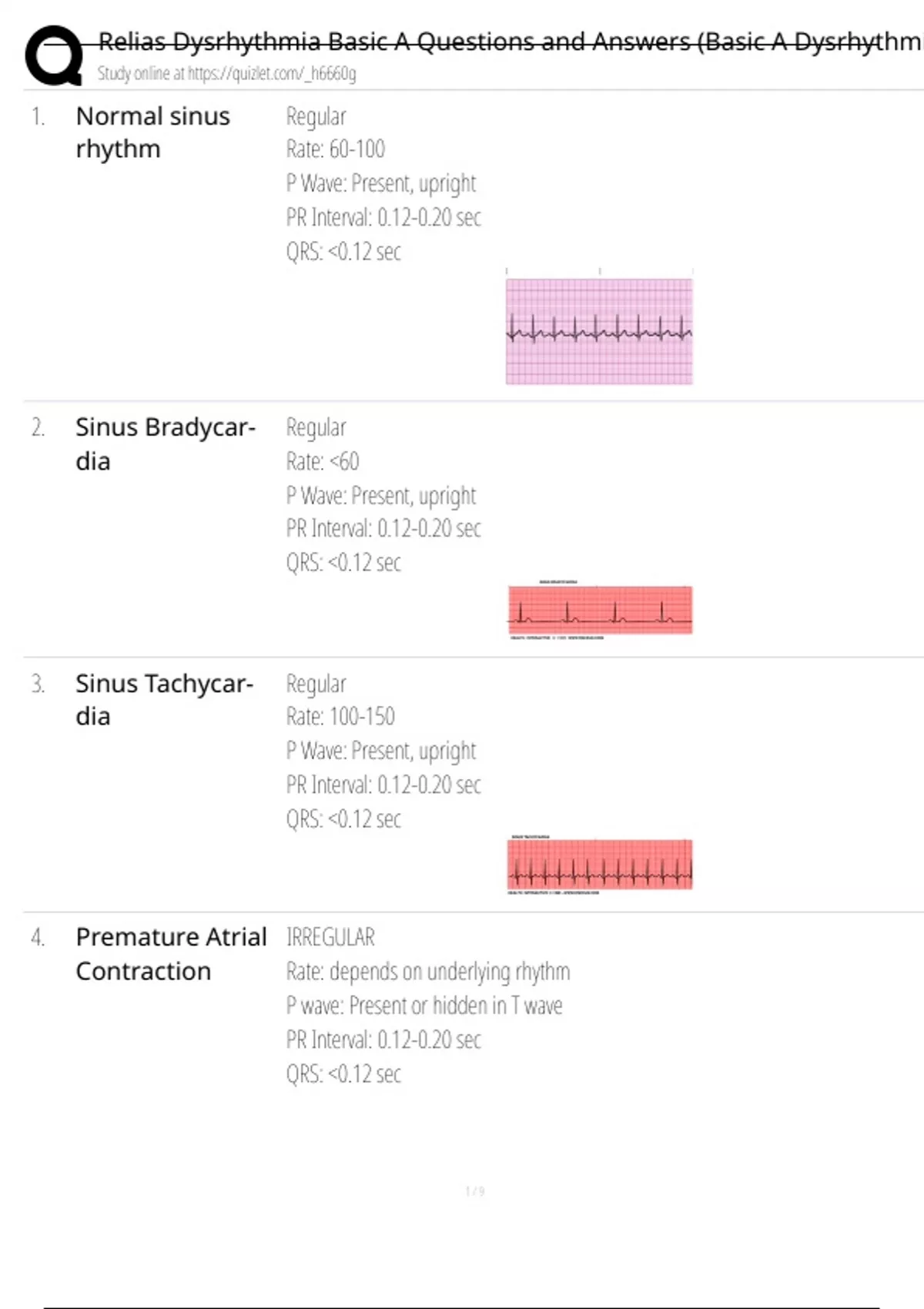924x1309 pixels.
Task: Click the Relias Dysrhythmia Basic A title
Action: [x=508, y=42]
